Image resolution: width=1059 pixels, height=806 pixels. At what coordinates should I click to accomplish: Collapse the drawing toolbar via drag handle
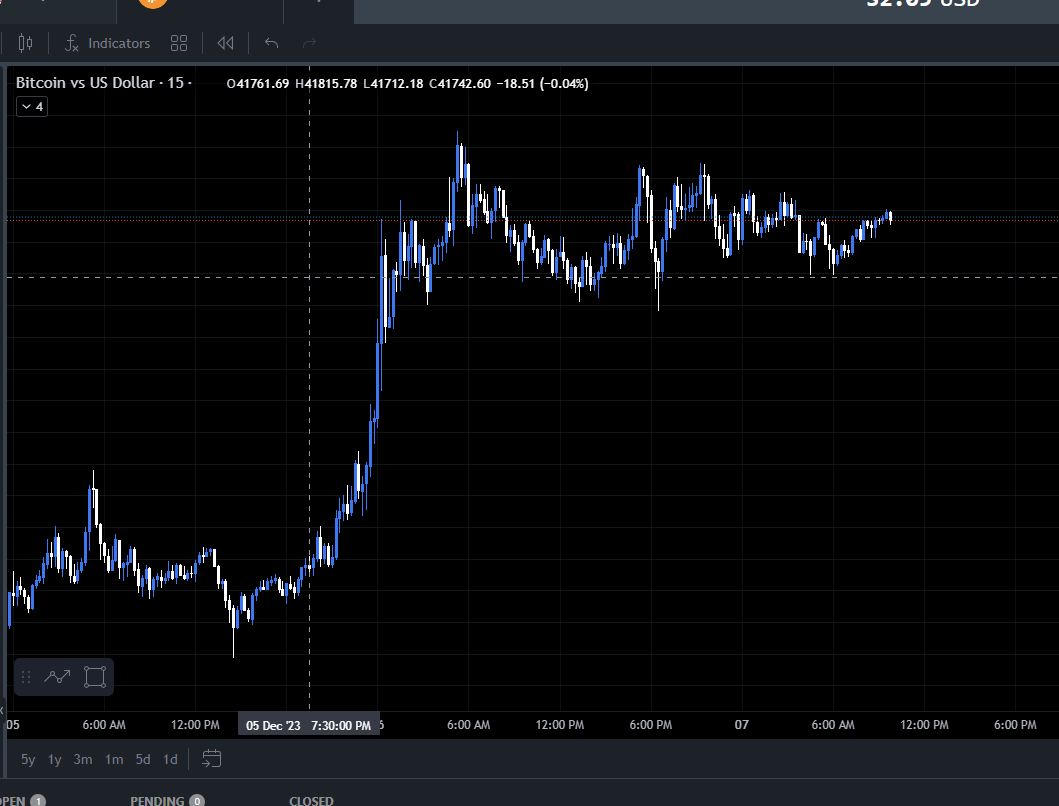25,676
